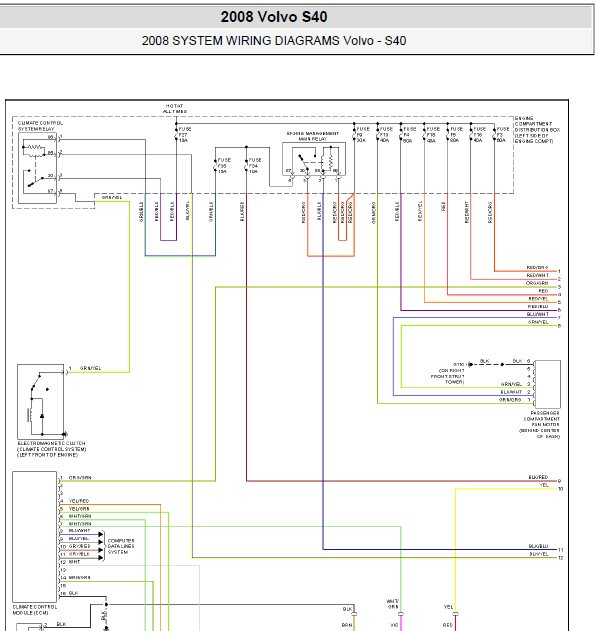Click the "YEL/GRN" label at CCM pin 5

click(x=79, y=509)
